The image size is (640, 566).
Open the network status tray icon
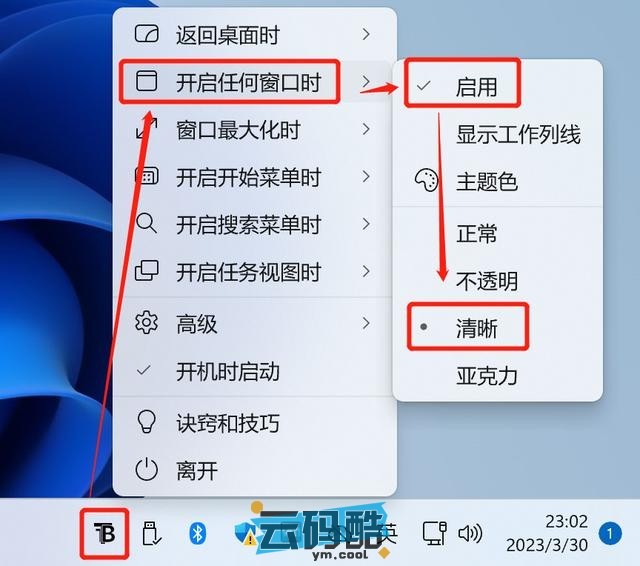434,533
